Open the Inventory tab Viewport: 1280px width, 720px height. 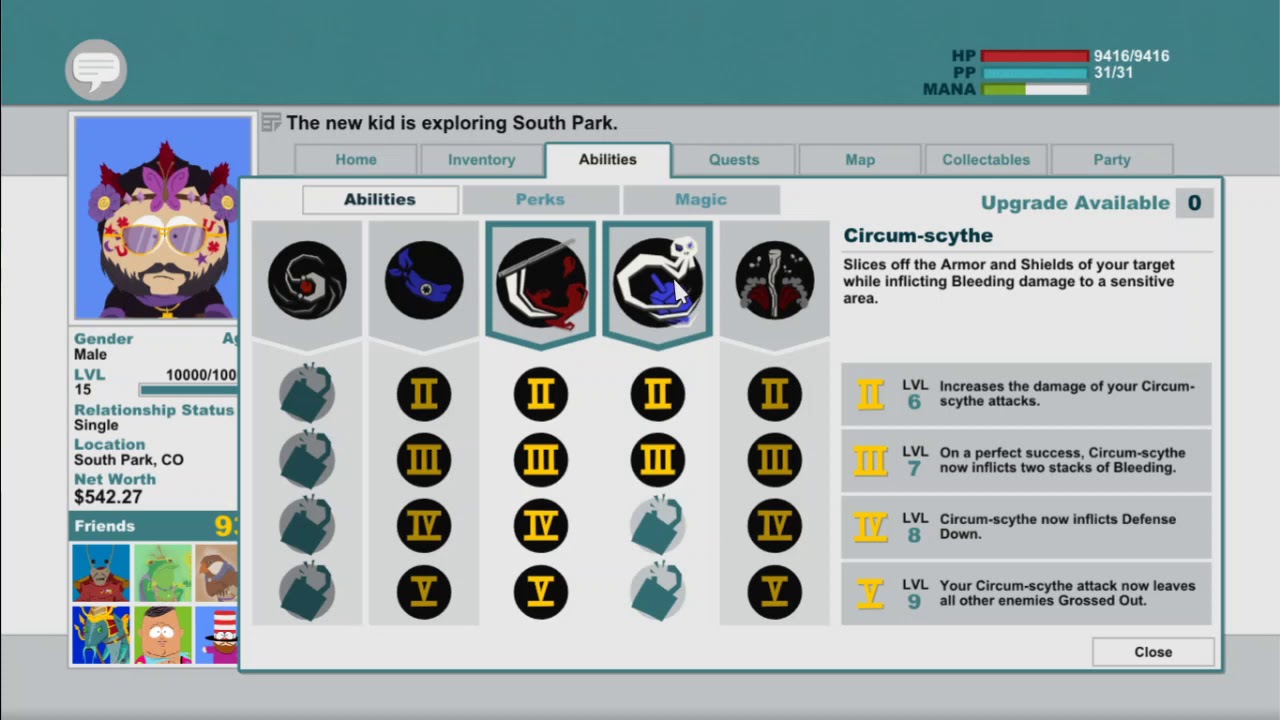482,160
